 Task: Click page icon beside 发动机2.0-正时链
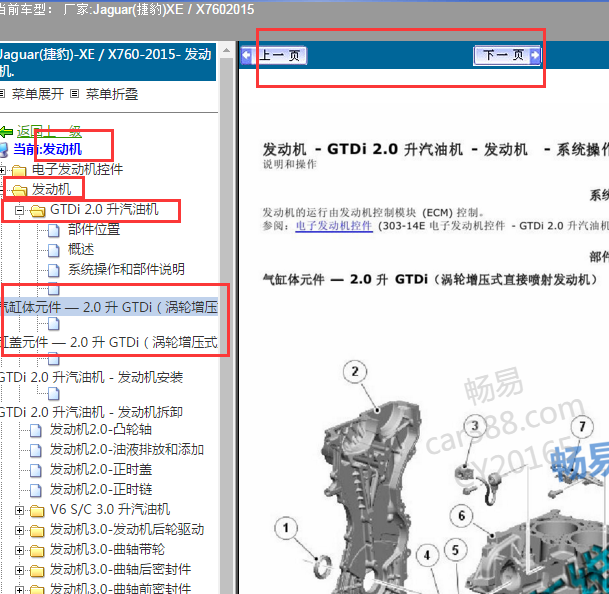coord(36,490)
